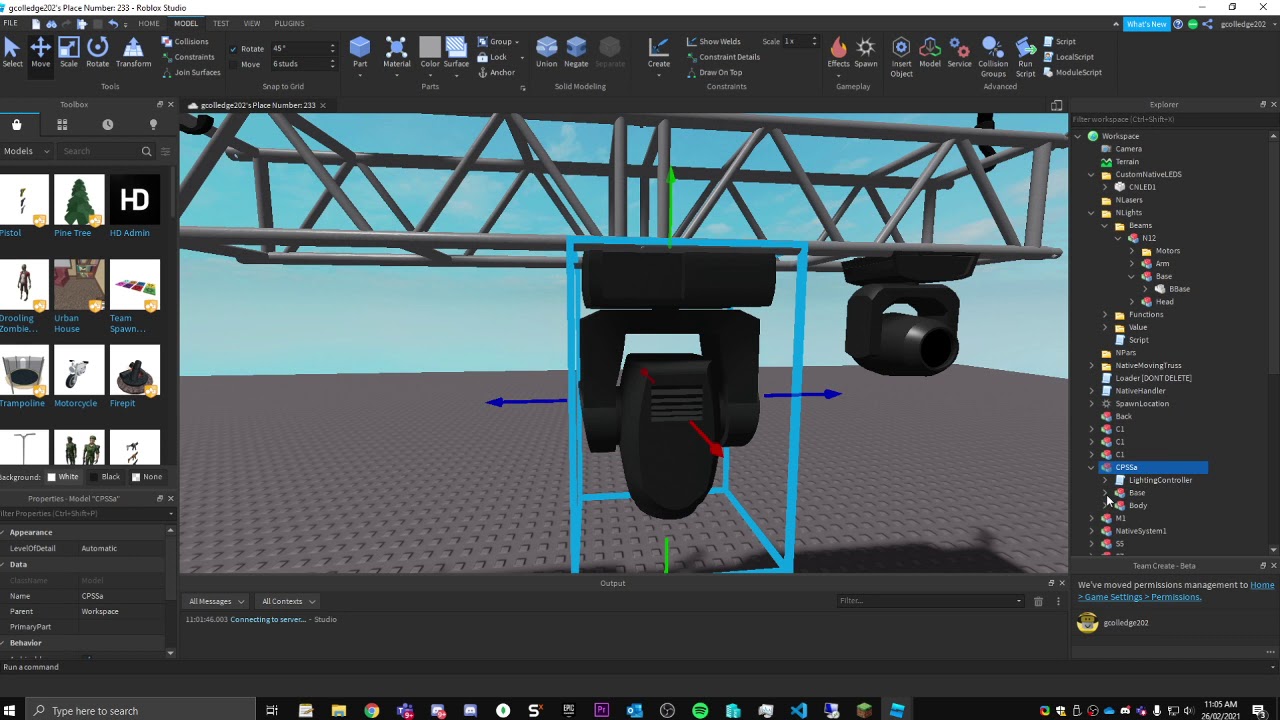Insert a new LocalScript
1280x720 pixels.
click(1068, 57)
